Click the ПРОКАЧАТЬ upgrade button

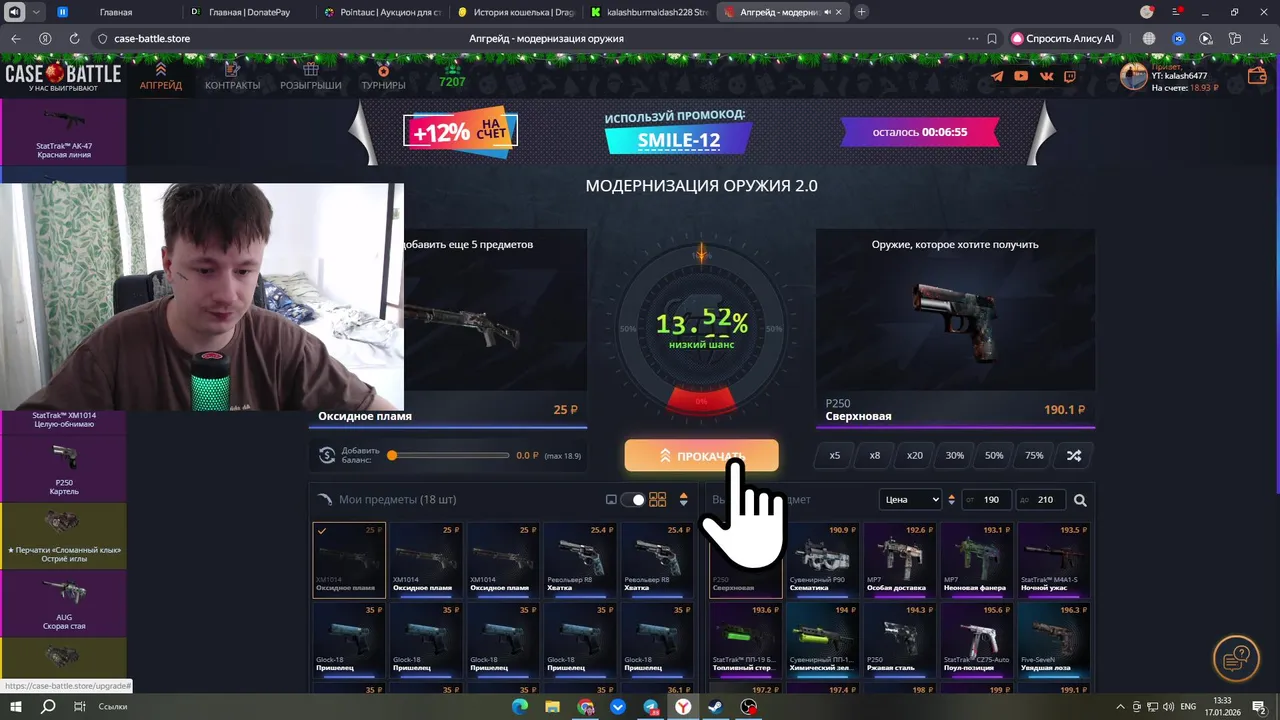point(702,455)
